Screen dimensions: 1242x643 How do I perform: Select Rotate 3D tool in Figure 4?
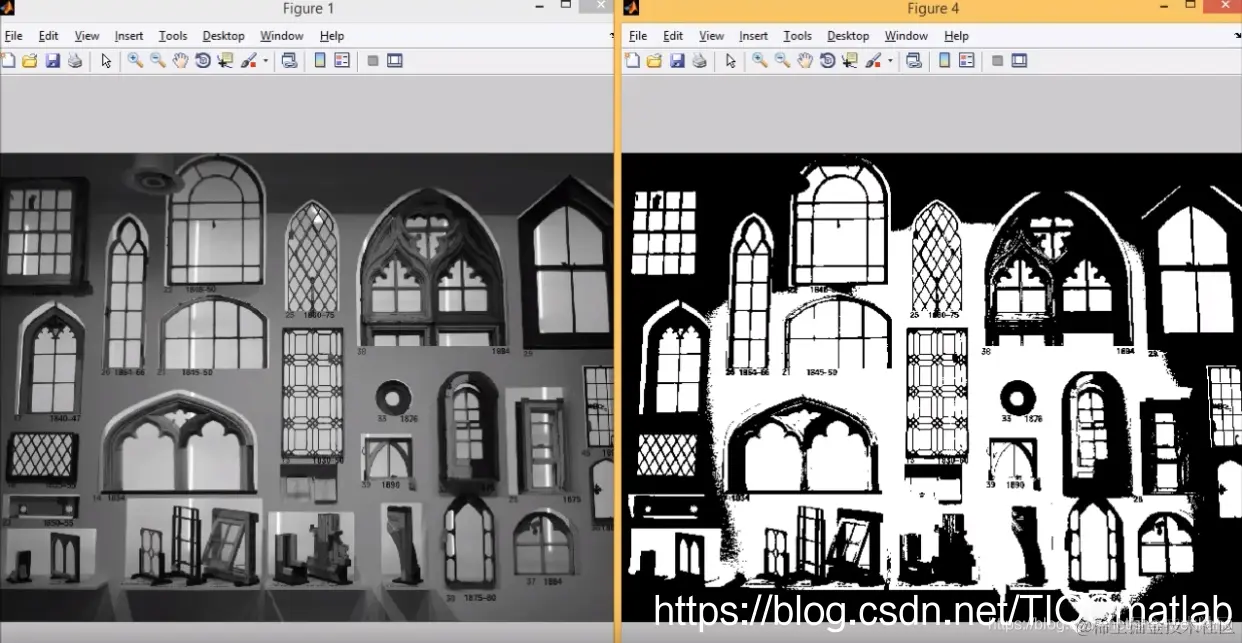827,61
